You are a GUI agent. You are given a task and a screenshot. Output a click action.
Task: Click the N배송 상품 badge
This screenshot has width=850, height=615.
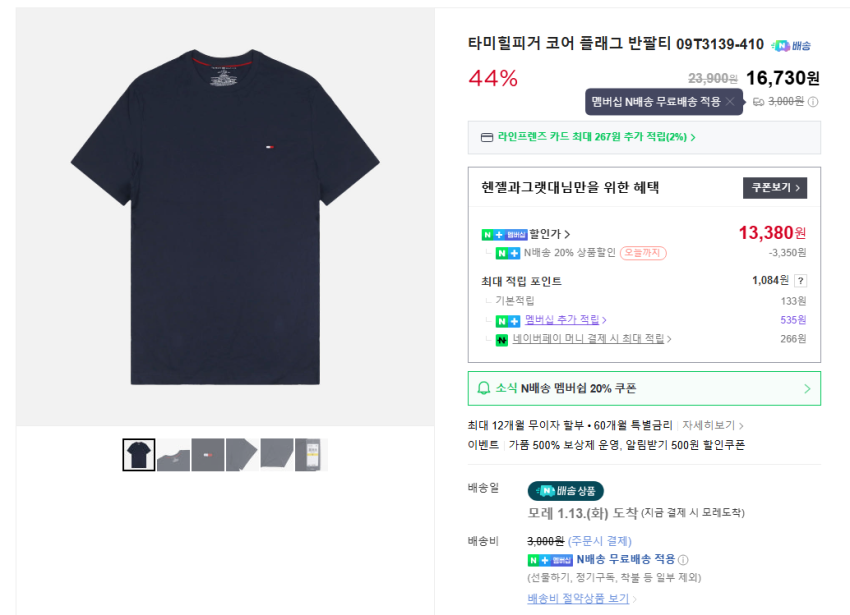[566, 491]
